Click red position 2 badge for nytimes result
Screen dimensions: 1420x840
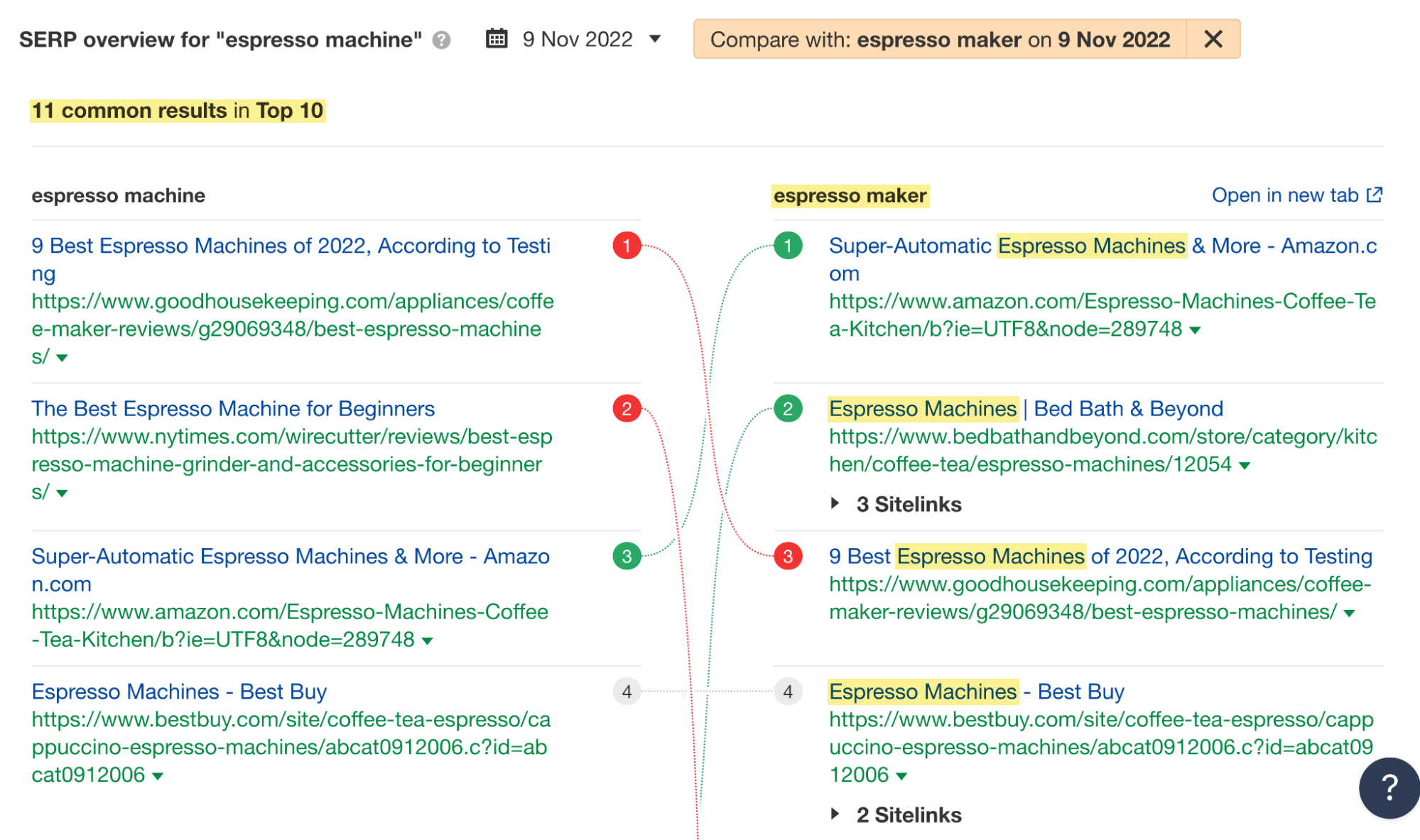pyautogui.click(x=627, y=409)
